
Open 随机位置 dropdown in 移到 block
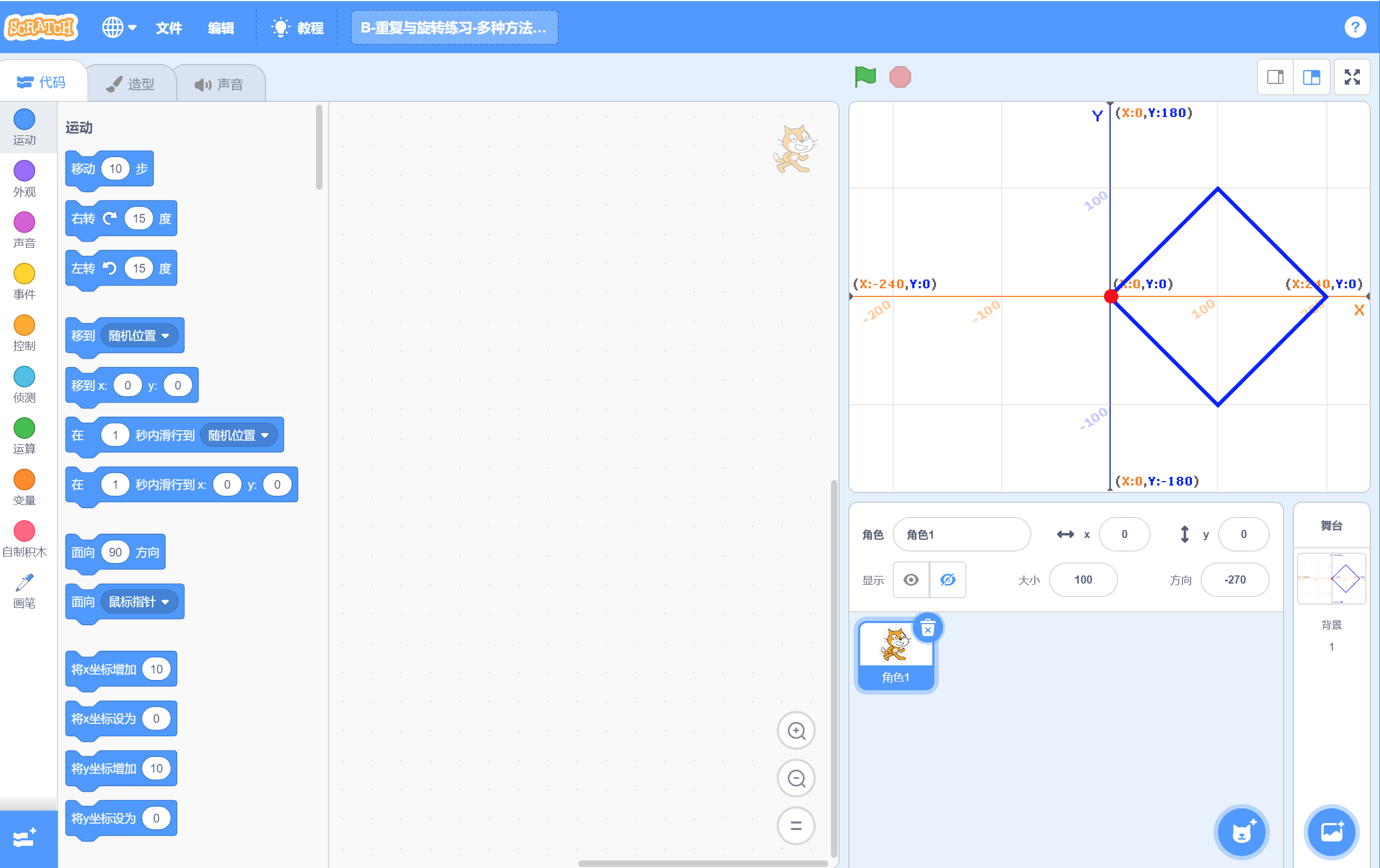coord(139,336)
